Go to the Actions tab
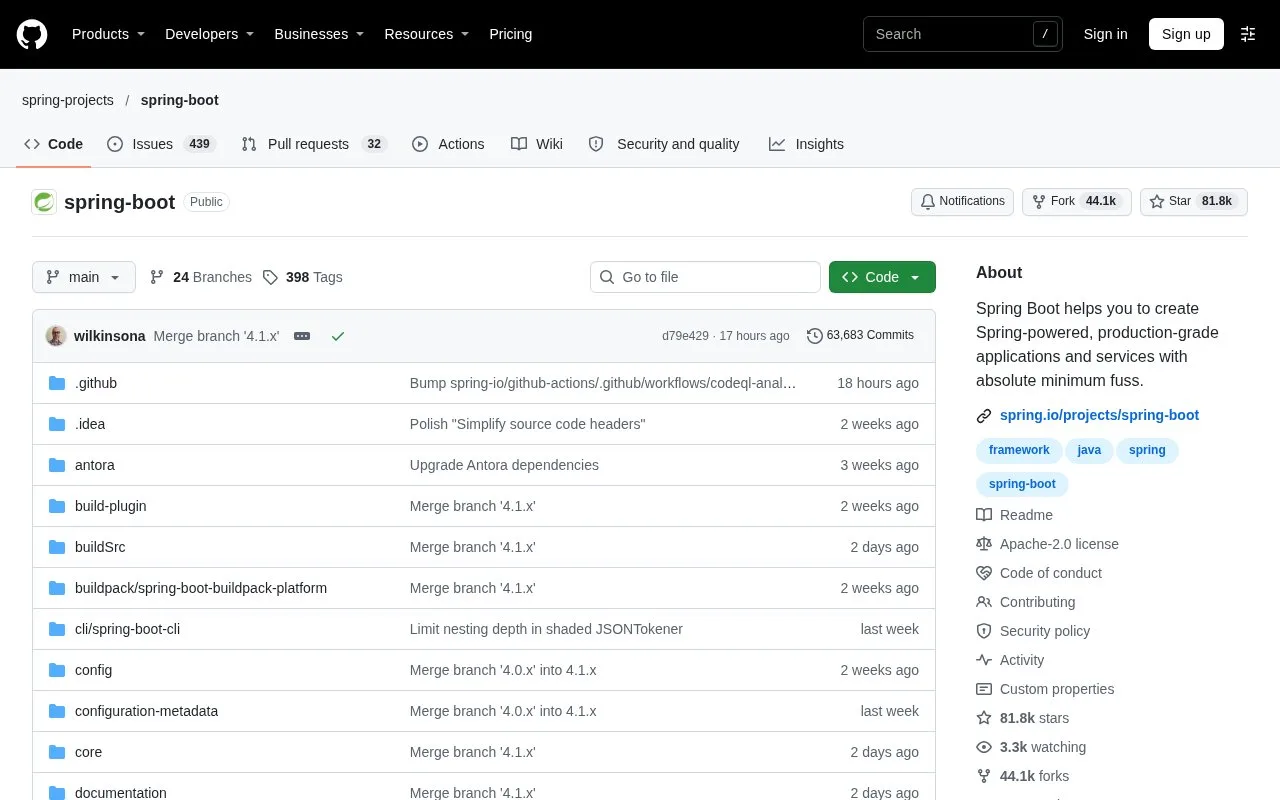 (x=448, y=144)
